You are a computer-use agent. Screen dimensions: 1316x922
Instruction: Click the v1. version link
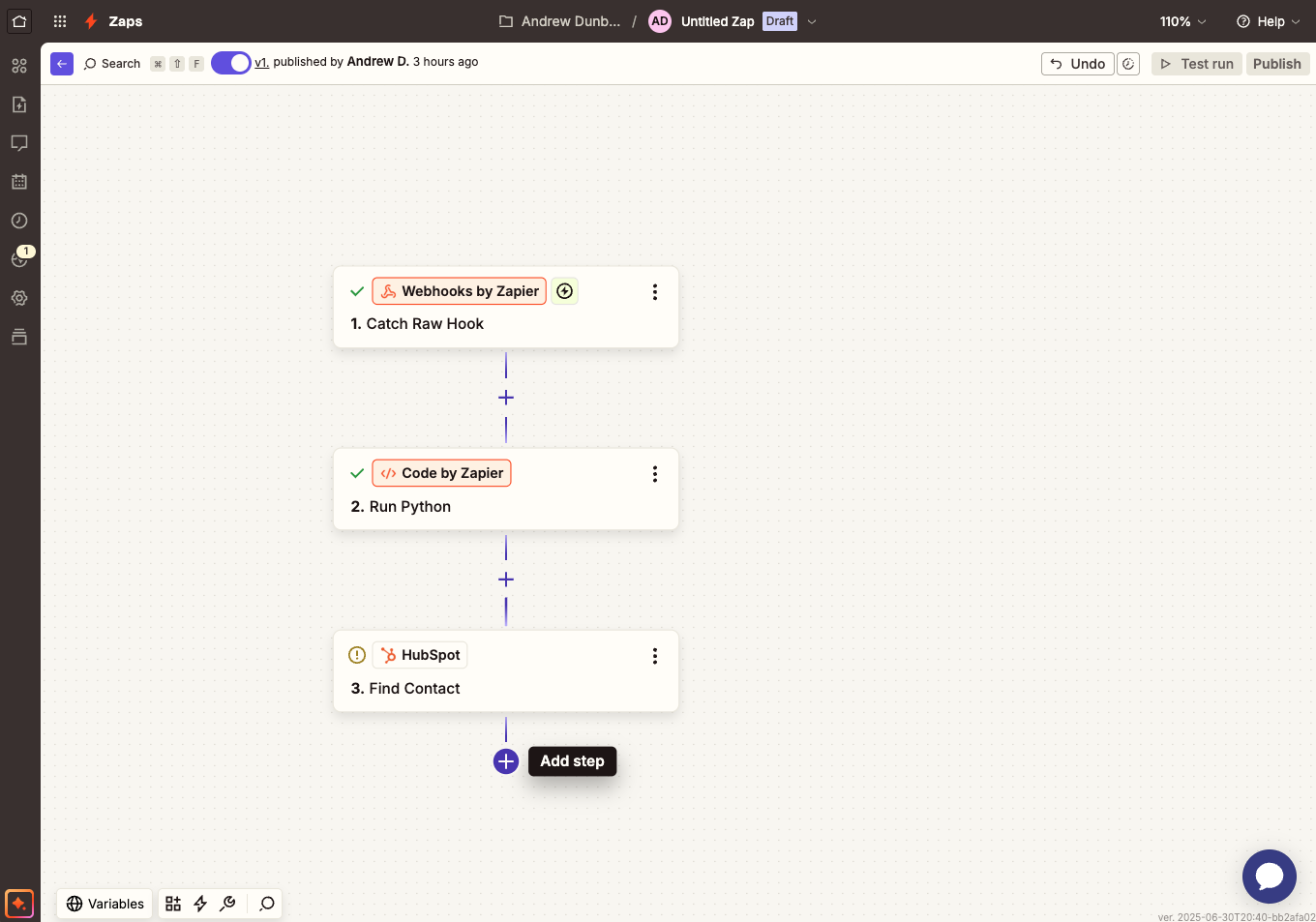(261, 62)
